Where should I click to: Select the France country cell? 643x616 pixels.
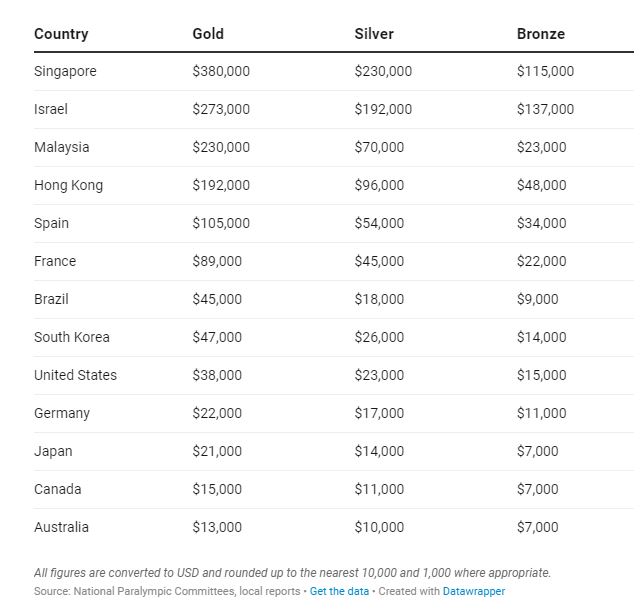(55, 261)
